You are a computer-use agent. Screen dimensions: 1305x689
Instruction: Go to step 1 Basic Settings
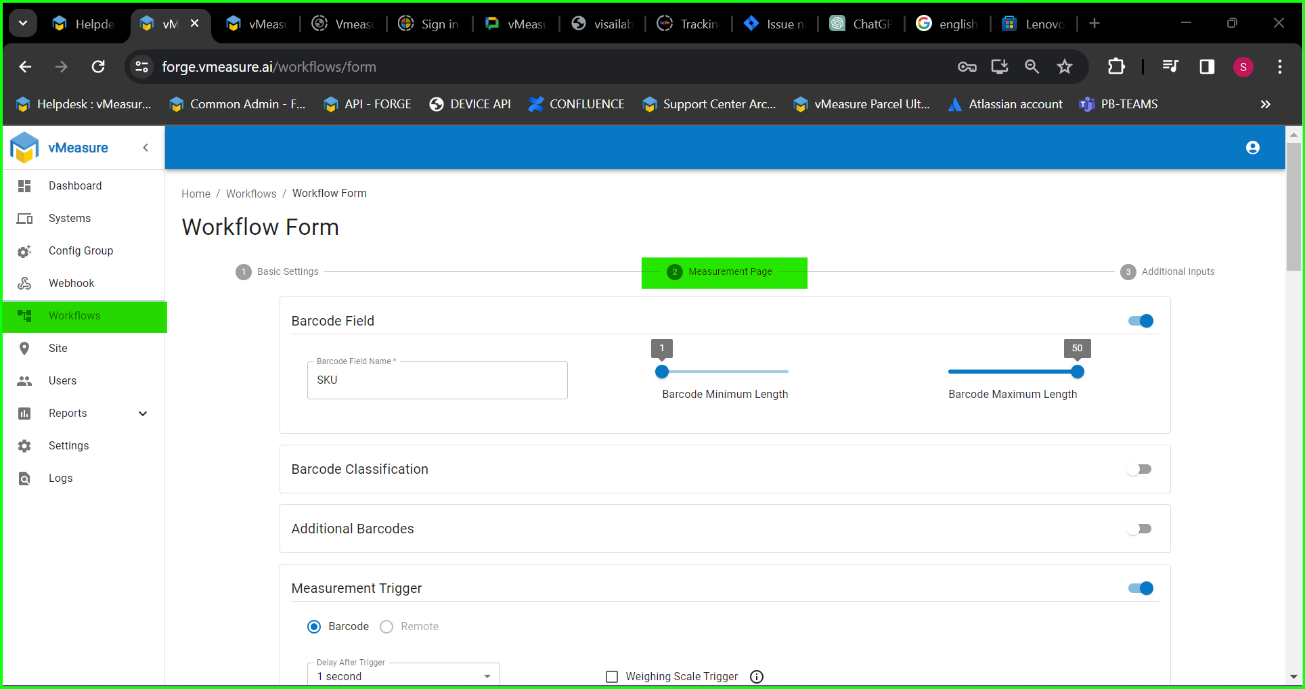tap(277, 272)
